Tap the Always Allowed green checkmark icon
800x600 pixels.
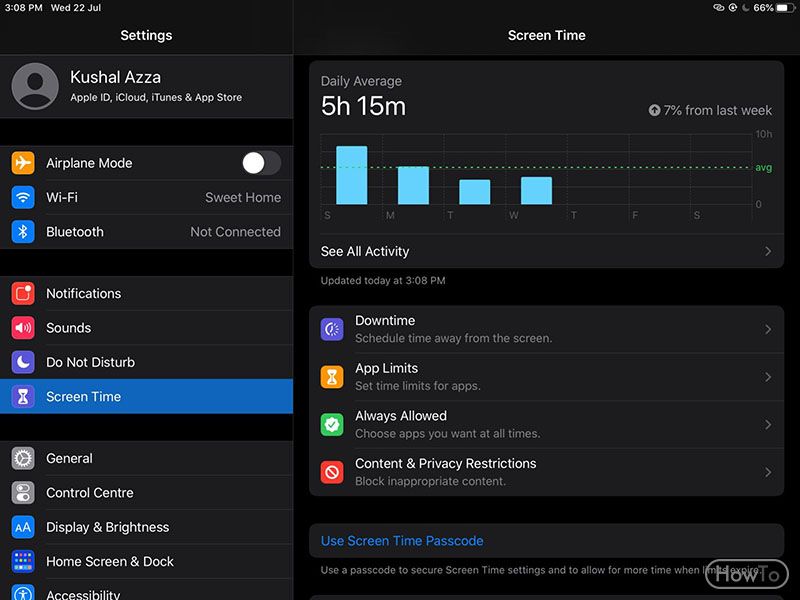click(x=332, y=424)
